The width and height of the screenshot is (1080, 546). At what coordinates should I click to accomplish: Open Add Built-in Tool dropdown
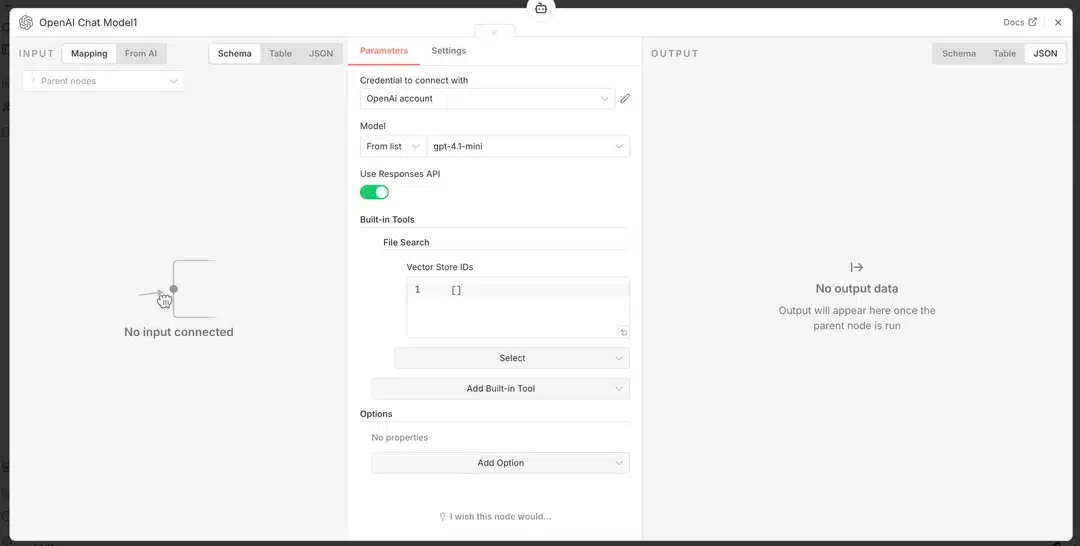tap(501, 388)
